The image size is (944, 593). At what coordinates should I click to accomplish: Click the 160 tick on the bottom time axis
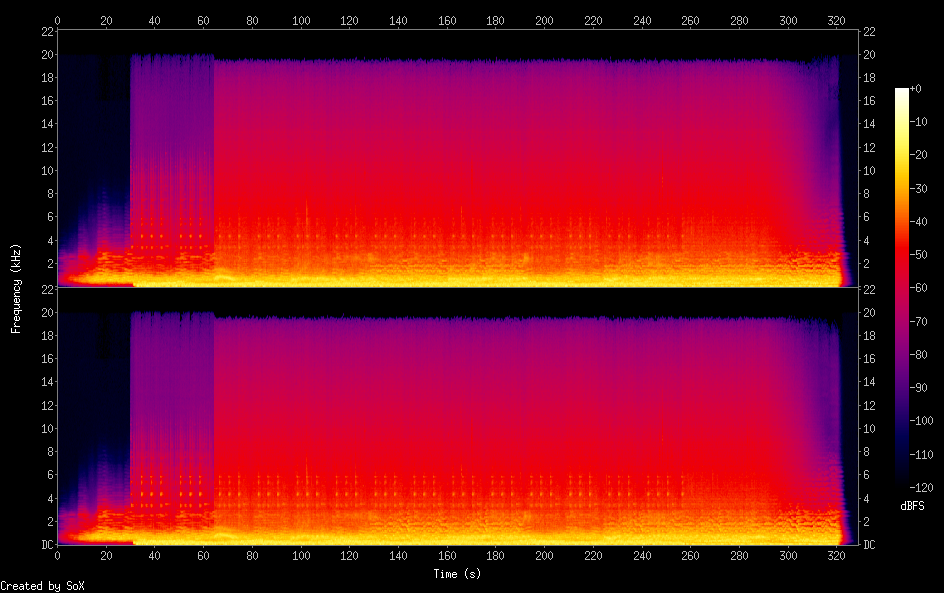(x=446, y=557)
